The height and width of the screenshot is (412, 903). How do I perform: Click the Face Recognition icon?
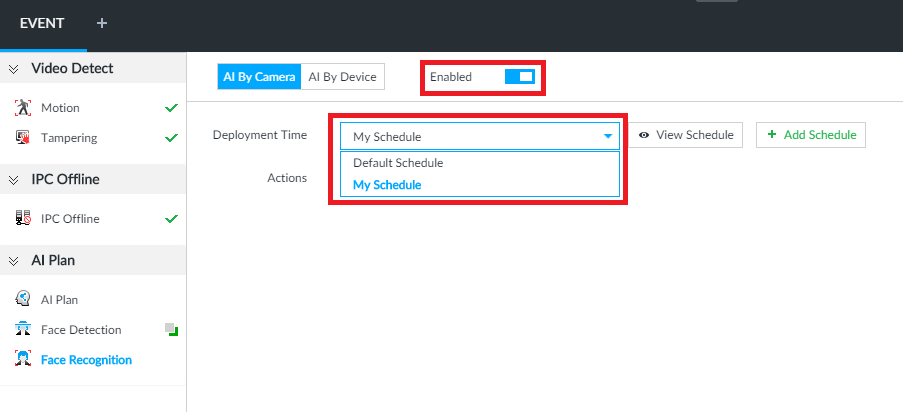click(x=24, y=359)
